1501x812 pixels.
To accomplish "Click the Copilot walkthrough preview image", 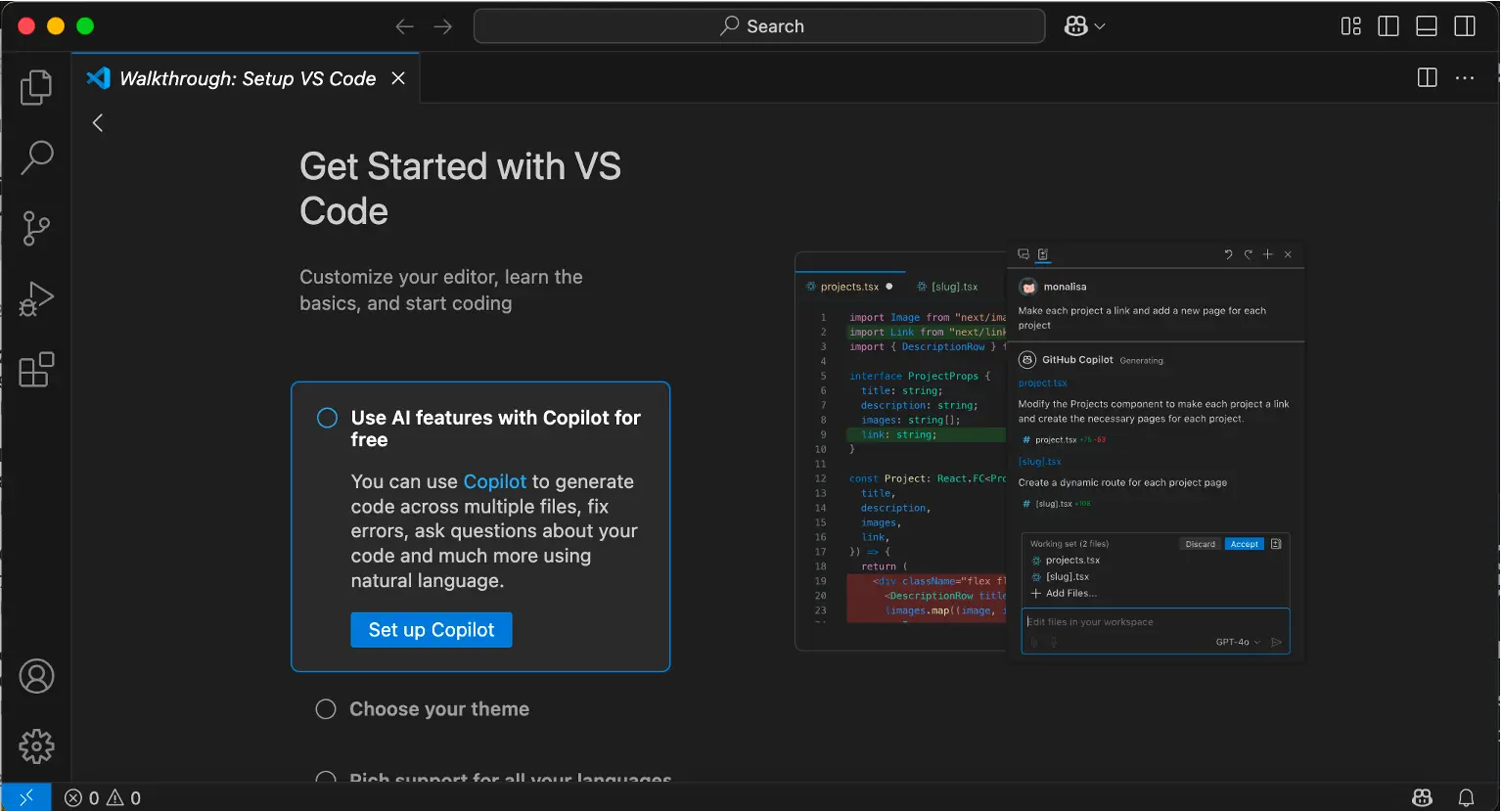I will [x=1050, y=452].
